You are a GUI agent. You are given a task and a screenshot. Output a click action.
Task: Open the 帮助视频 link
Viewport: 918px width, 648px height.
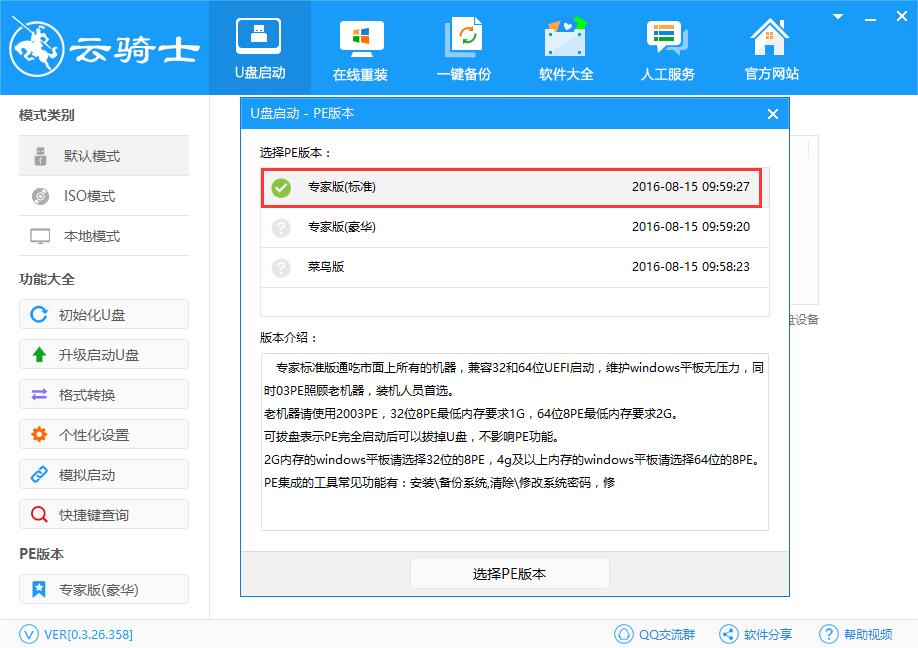(x=868, y=635)
